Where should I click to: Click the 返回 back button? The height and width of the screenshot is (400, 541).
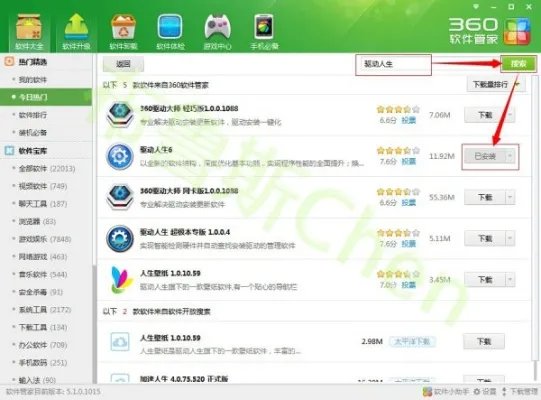(x=123, y=64)
